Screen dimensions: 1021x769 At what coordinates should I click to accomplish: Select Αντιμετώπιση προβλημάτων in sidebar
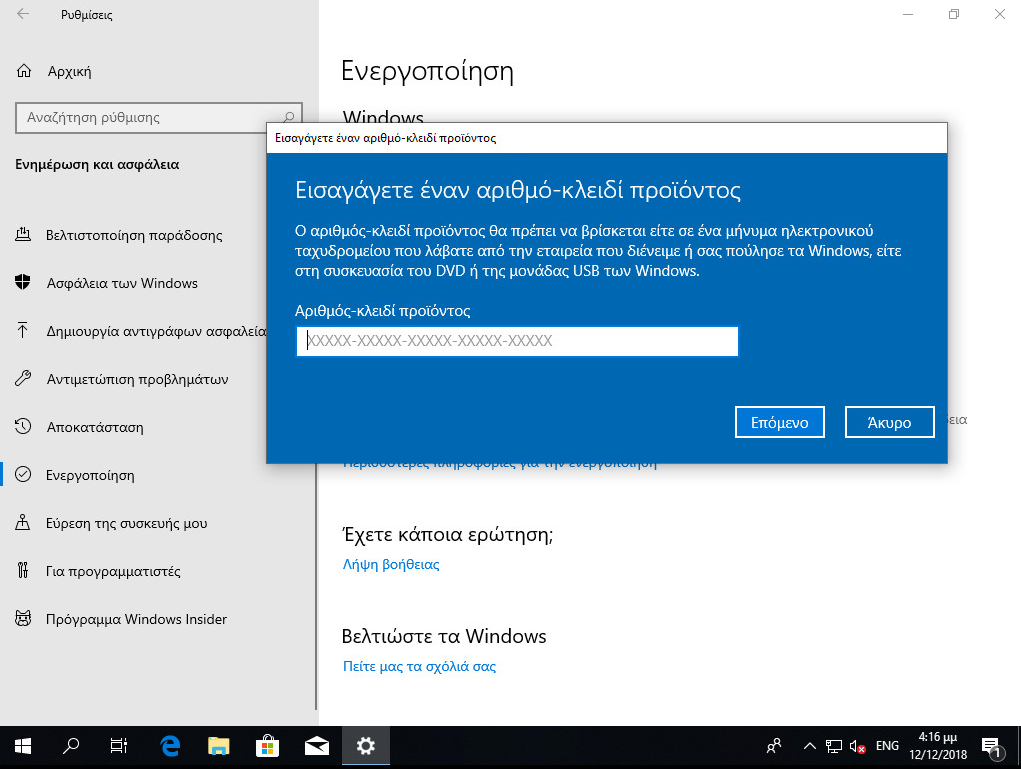[x=137, y=379]
